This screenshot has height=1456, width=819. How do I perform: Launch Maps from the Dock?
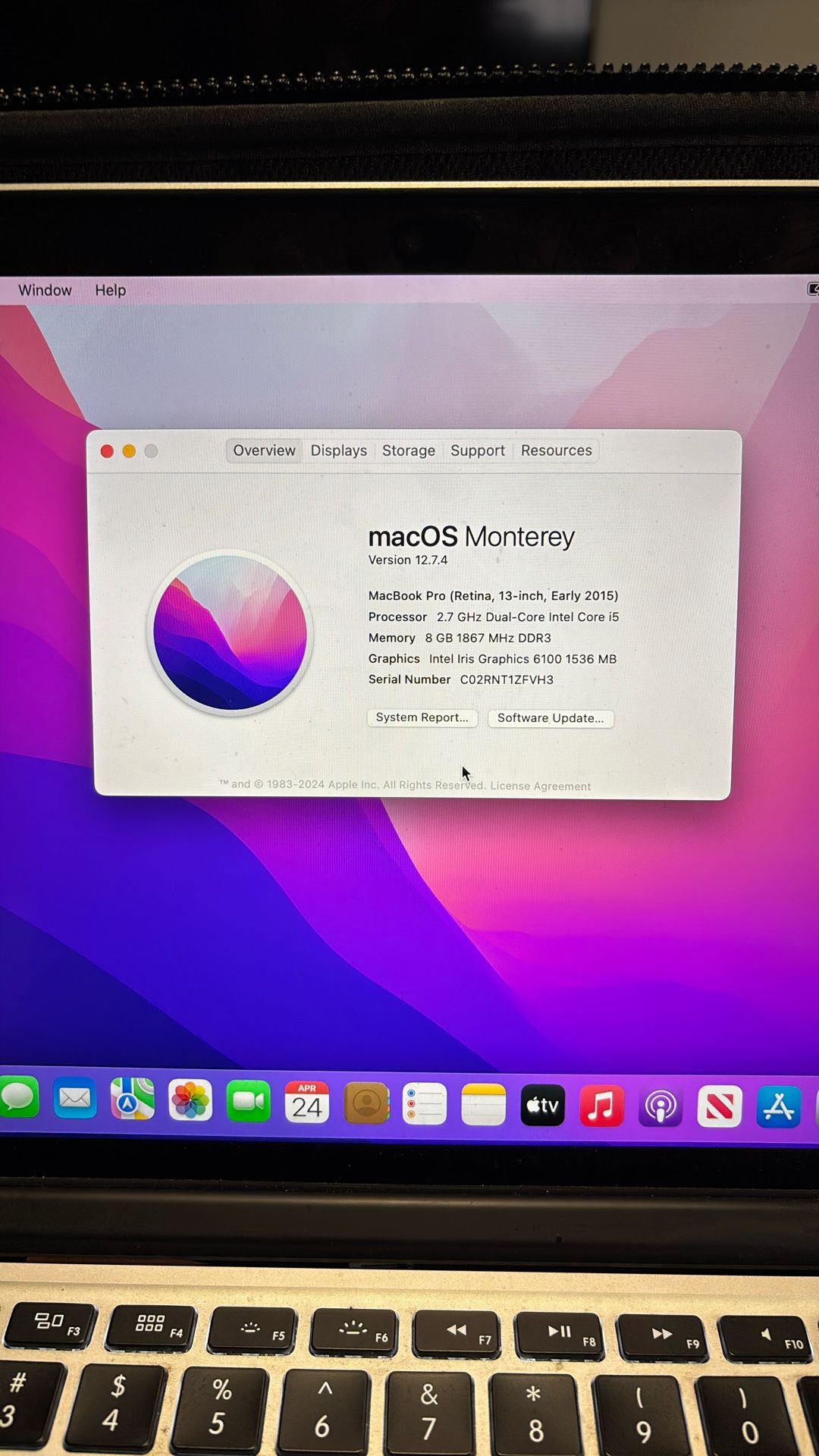point(133,1099)
